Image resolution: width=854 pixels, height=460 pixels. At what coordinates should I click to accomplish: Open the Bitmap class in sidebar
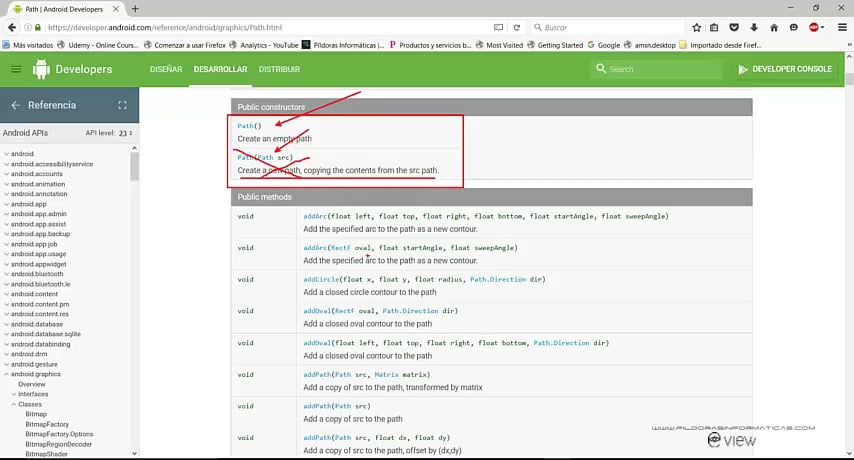coord(36,414)
